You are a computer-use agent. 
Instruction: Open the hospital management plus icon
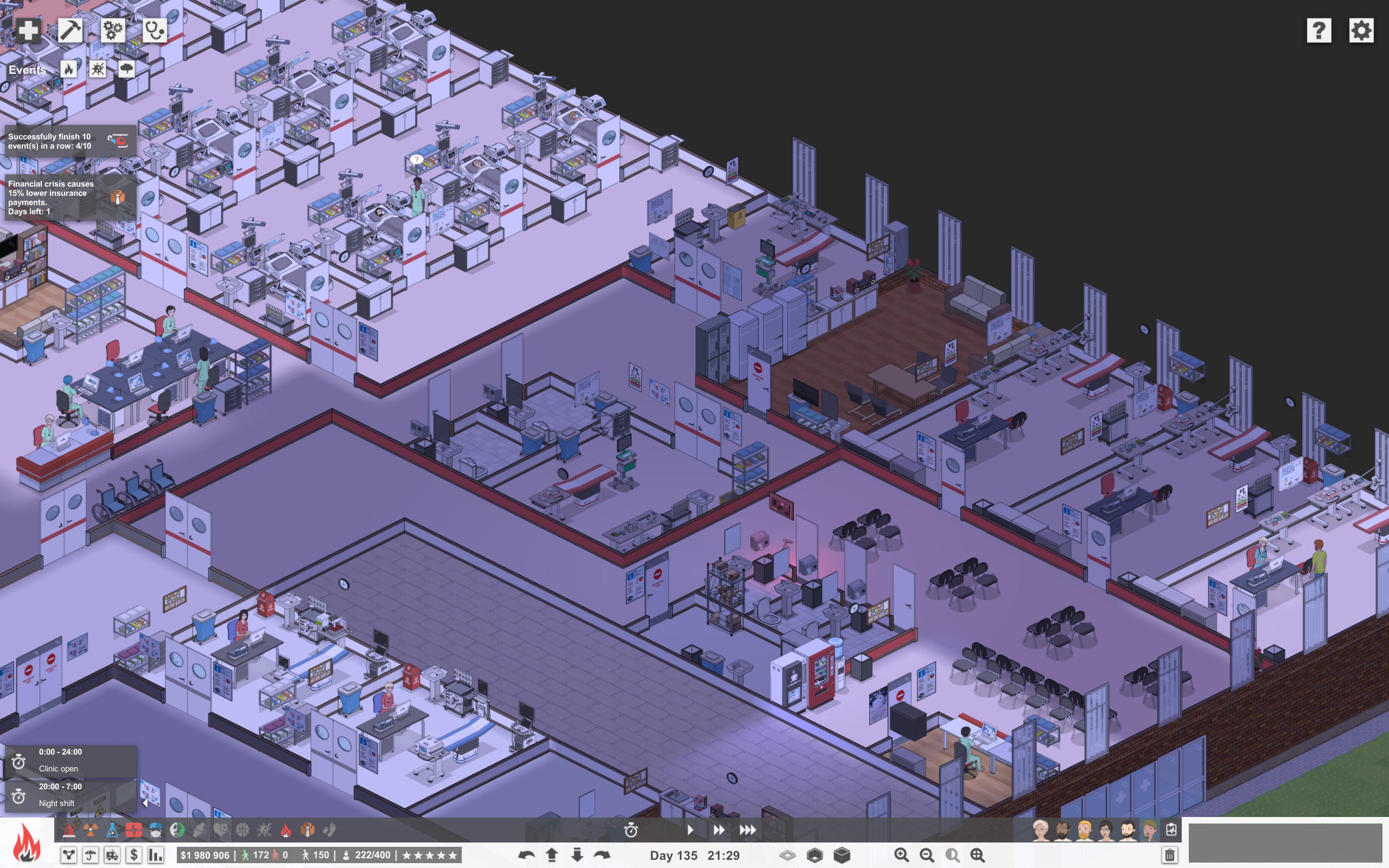28,30
